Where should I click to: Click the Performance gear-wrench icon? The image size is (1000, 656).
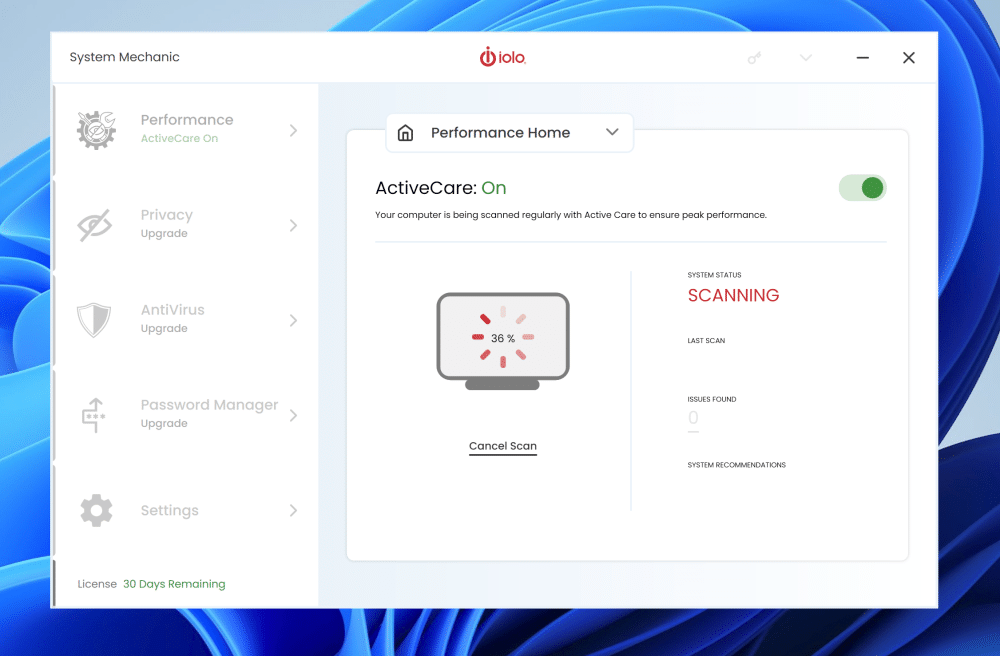tap(97, 130)
